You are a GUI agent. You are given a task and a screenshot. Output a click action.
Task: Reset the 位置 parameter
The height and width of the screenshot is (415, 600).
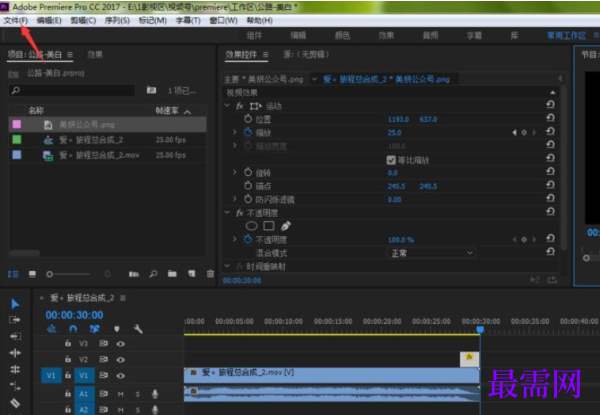point(550,118)
